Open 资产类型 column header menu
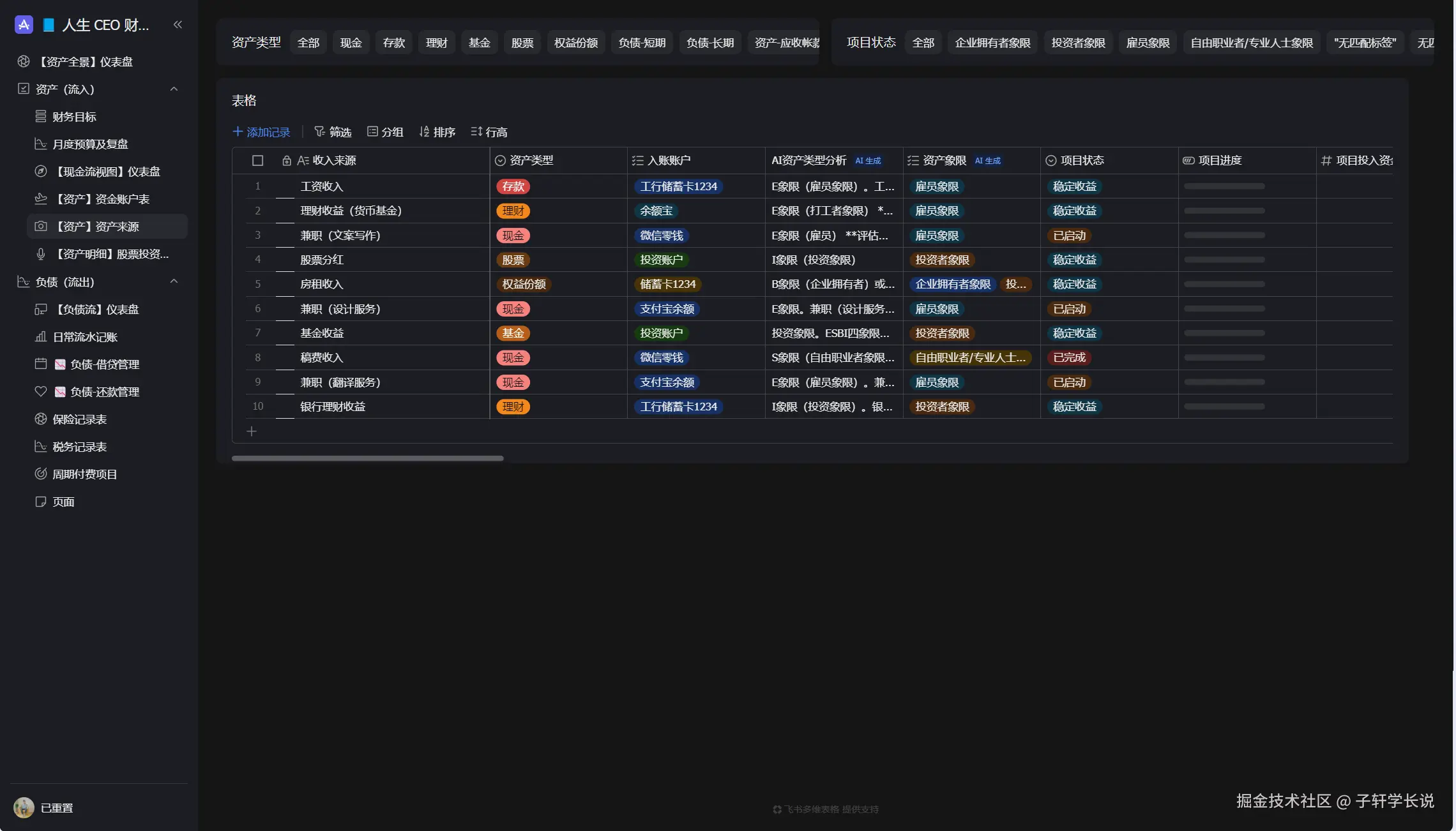Image resolution: width=1456 pixels, height=831 pixels. click(x=531, y=161)
